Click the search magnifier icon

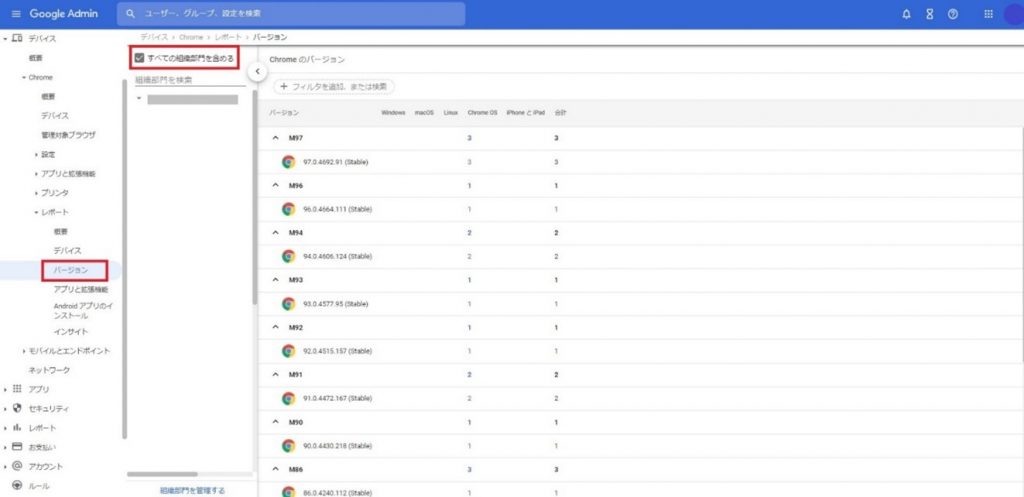click(131, 14)
